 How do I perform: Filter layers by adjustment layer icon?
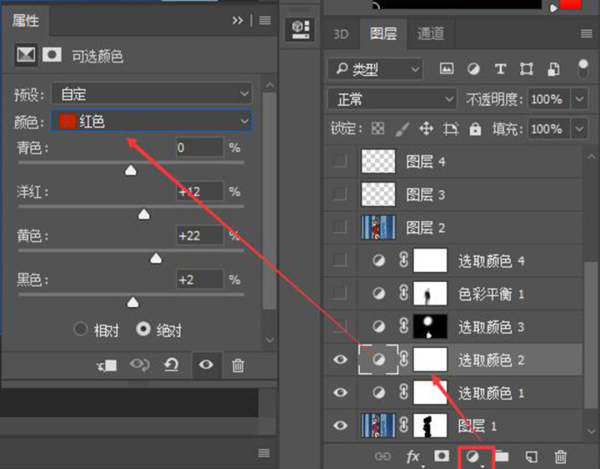[x=473, y=69]
